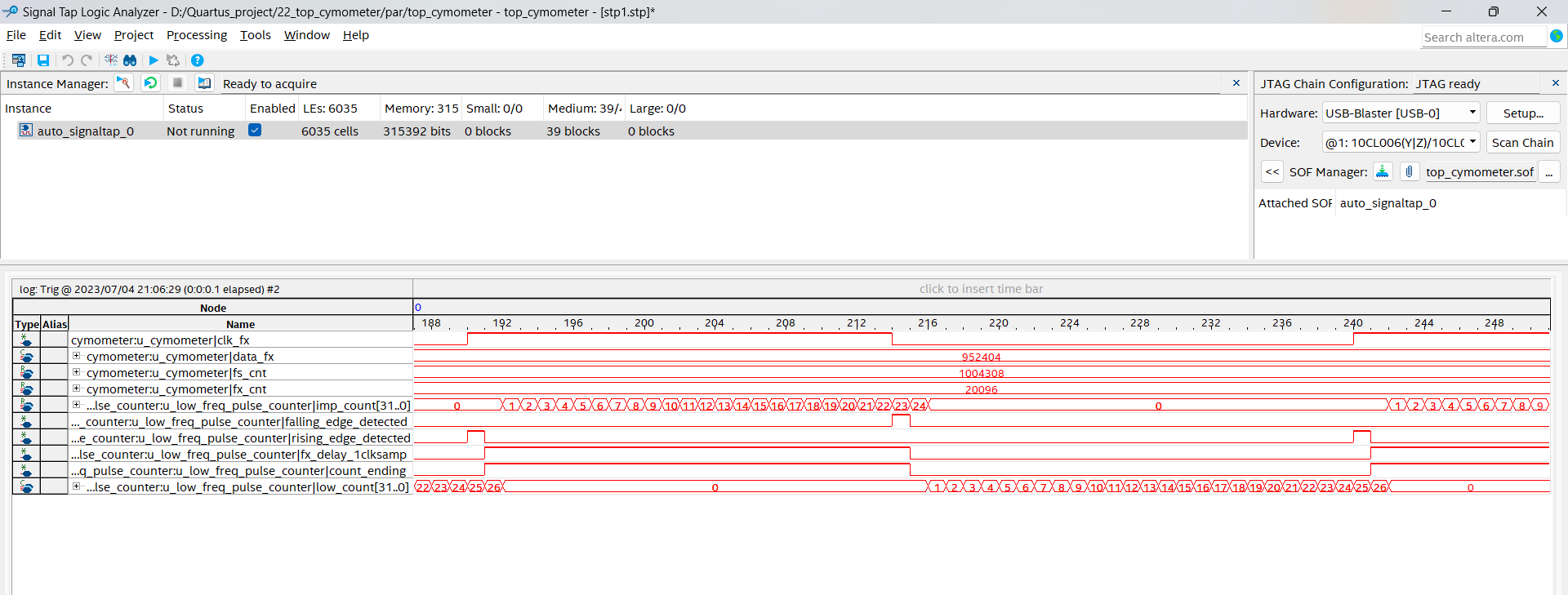Click the Name column header in node list
The image size is (1568, 595).
pyautogui.click(x=241, y=324)
